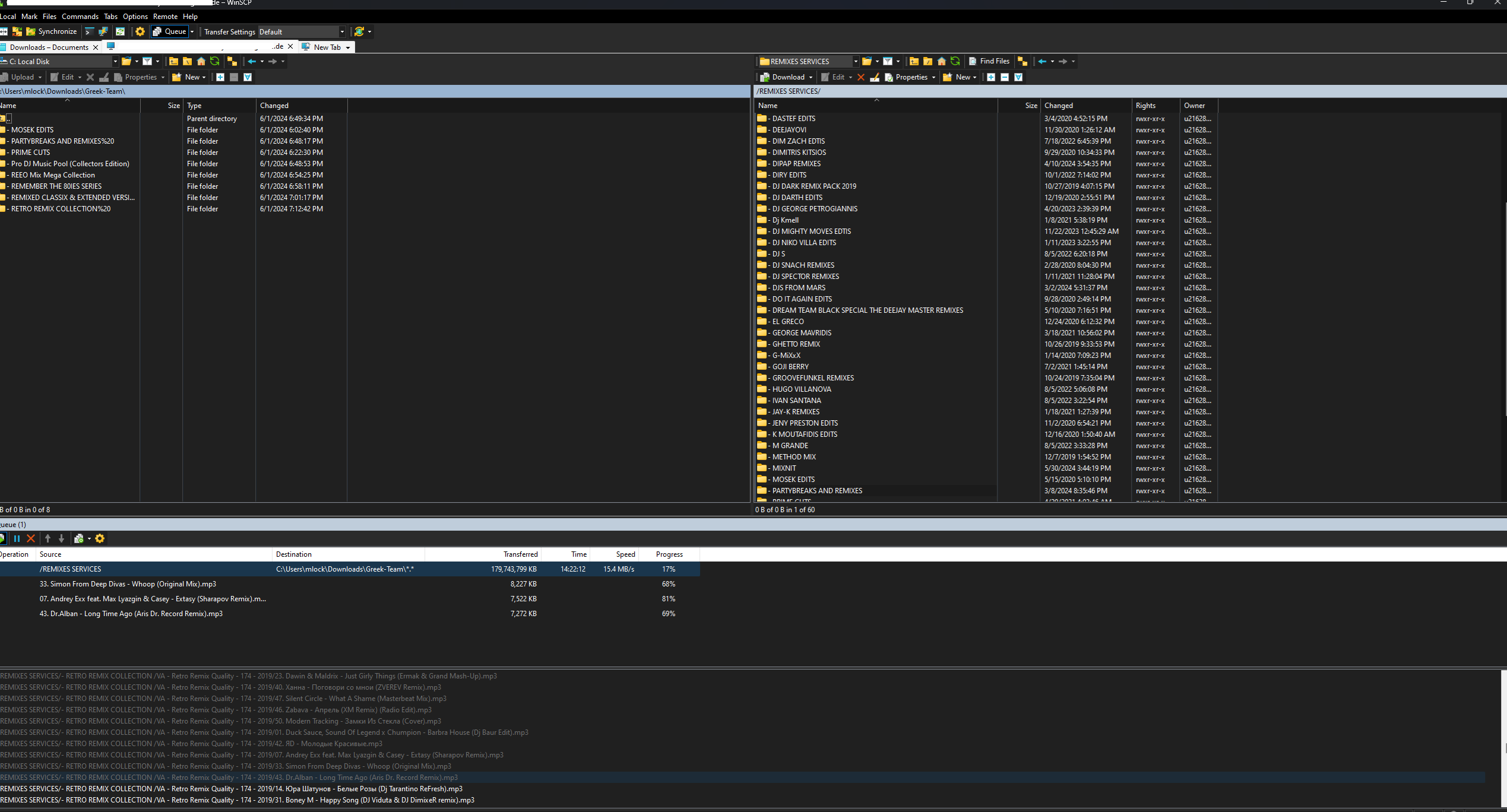The height and width of the screenshot is (812, 1507).
Task: Open queue preferences via gear icon
Action: point(99,538)
